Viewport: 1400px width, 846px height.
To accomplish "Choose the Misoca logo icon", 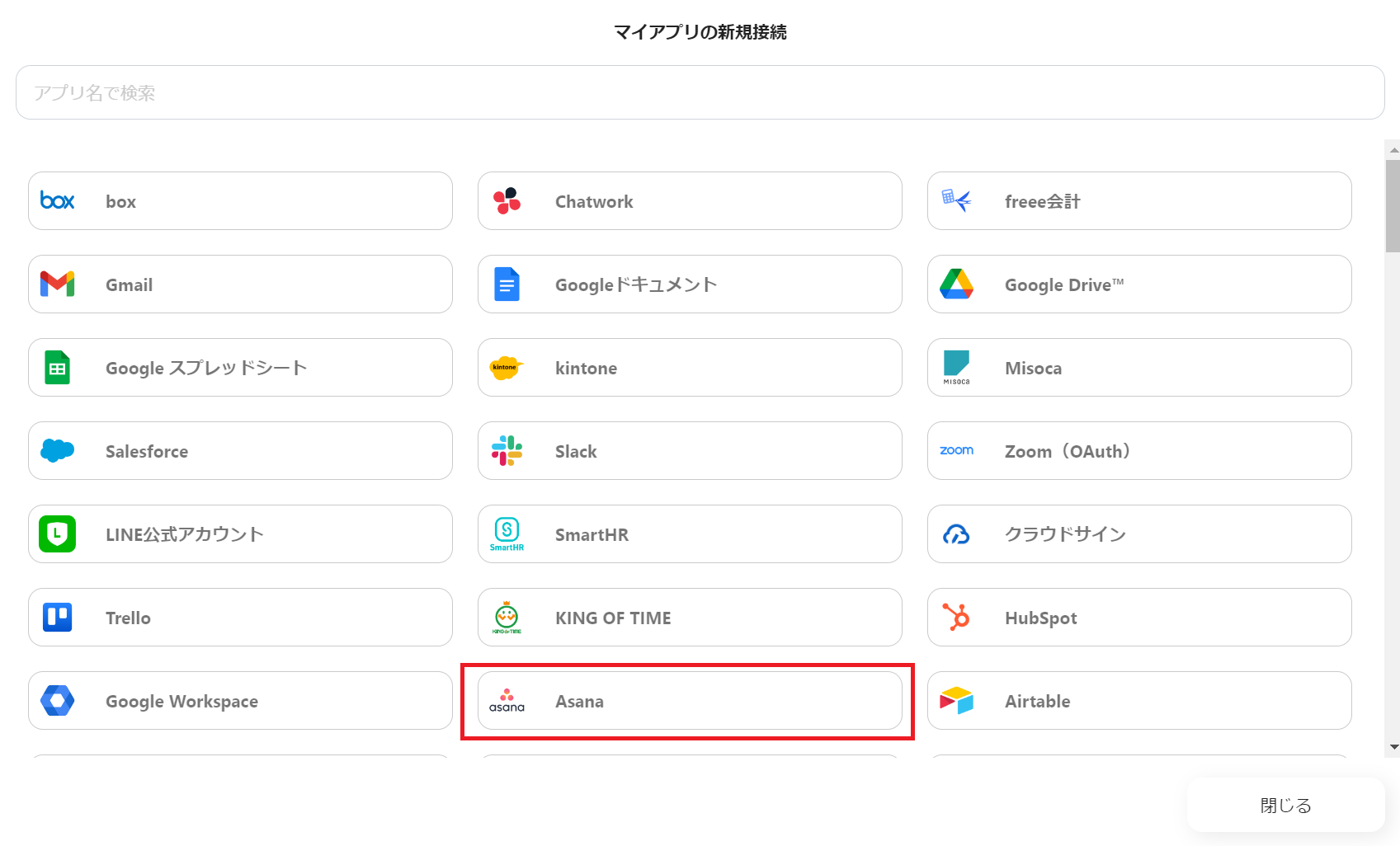I will tap(956, 368).
